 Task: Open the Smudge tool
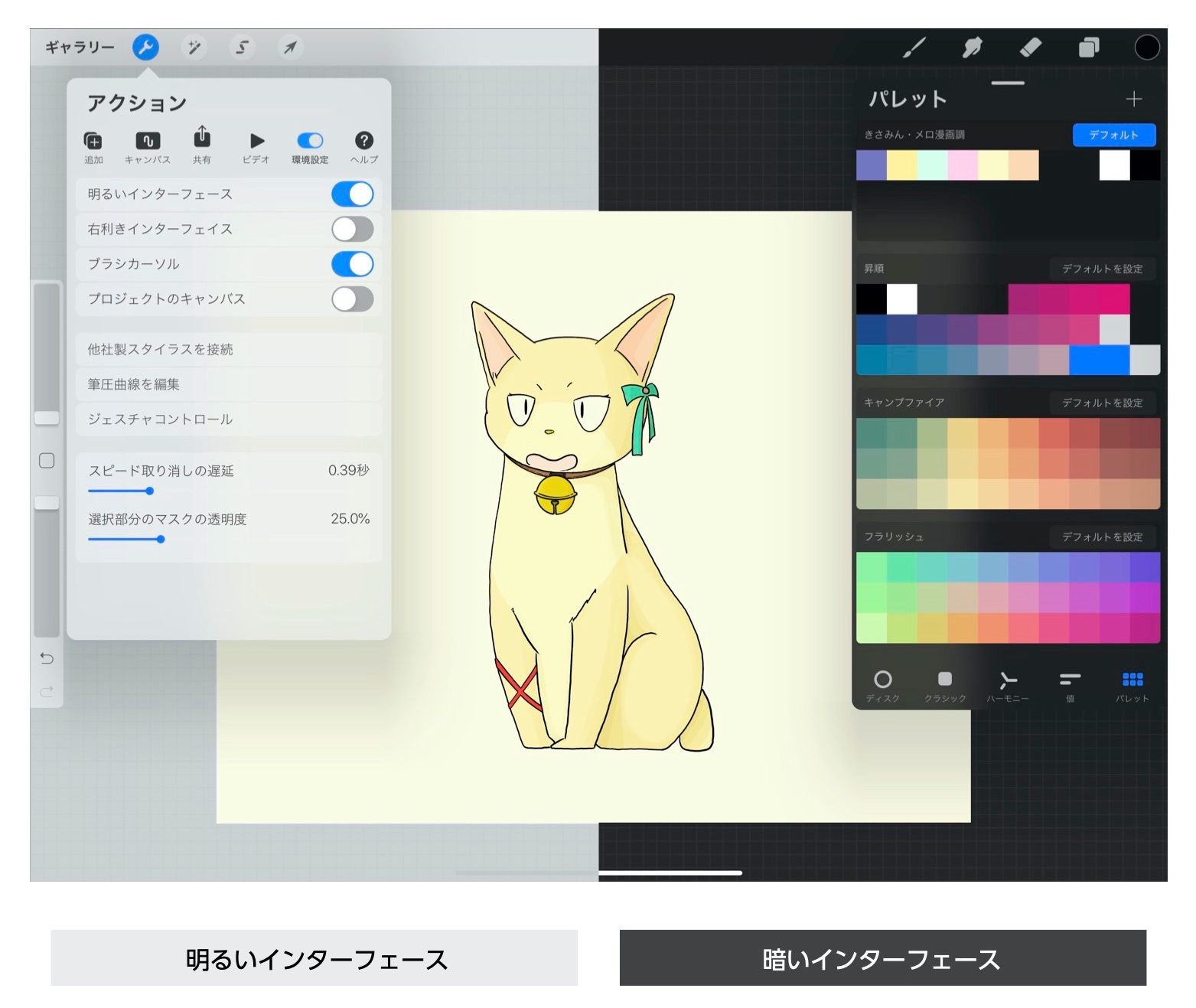973,47
